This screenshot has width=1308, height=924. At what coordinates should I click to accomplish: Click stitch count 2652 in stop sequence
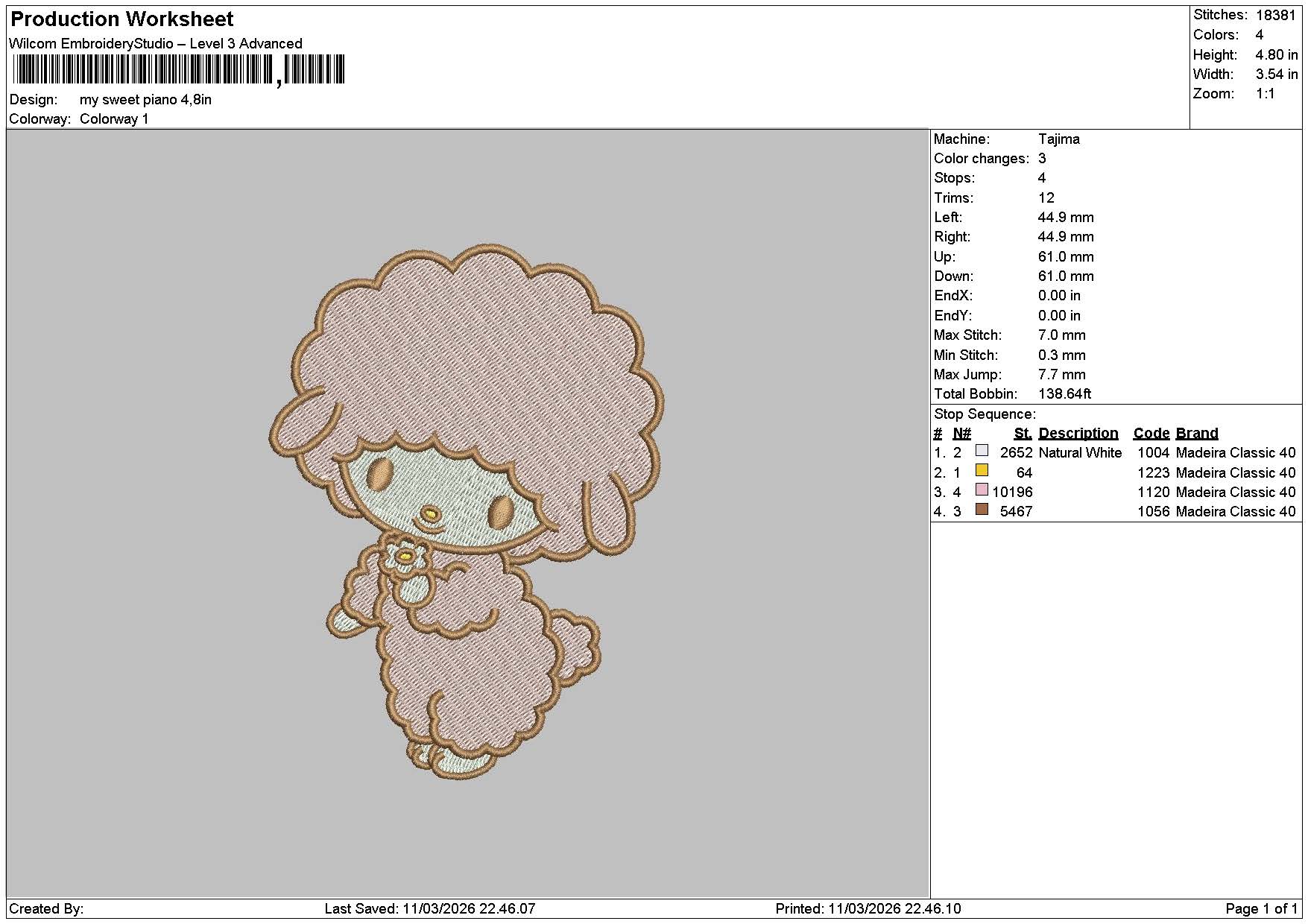point(1016,453)
